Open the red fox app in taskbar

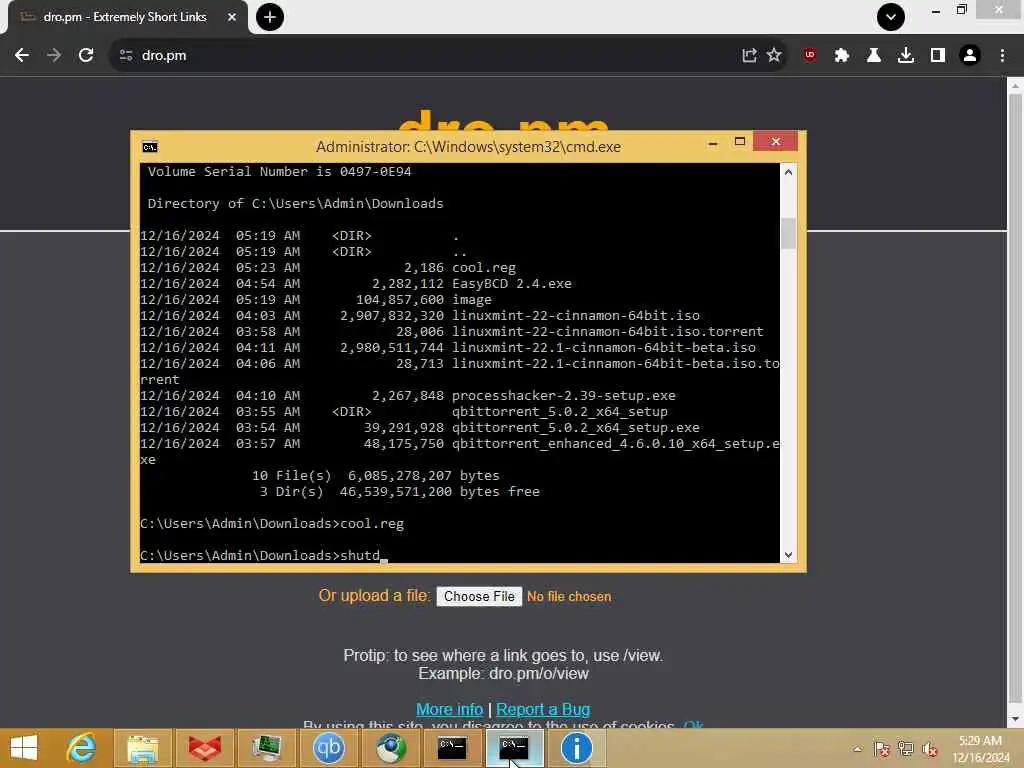[204, 748]
